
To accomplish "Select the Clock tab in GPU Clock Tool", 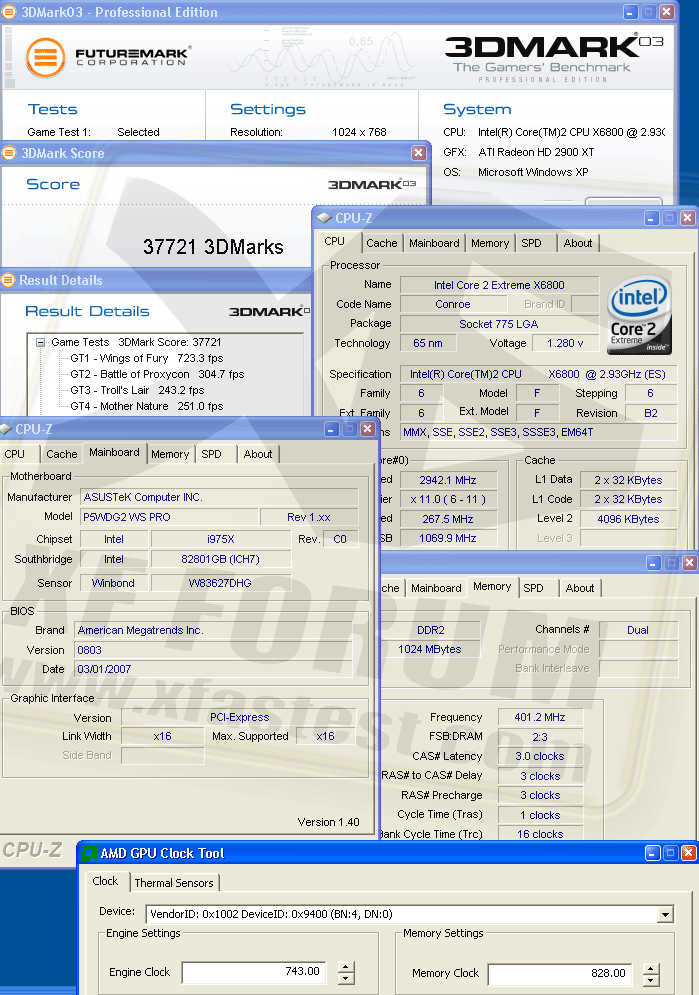I will click(x=105, y=881).
